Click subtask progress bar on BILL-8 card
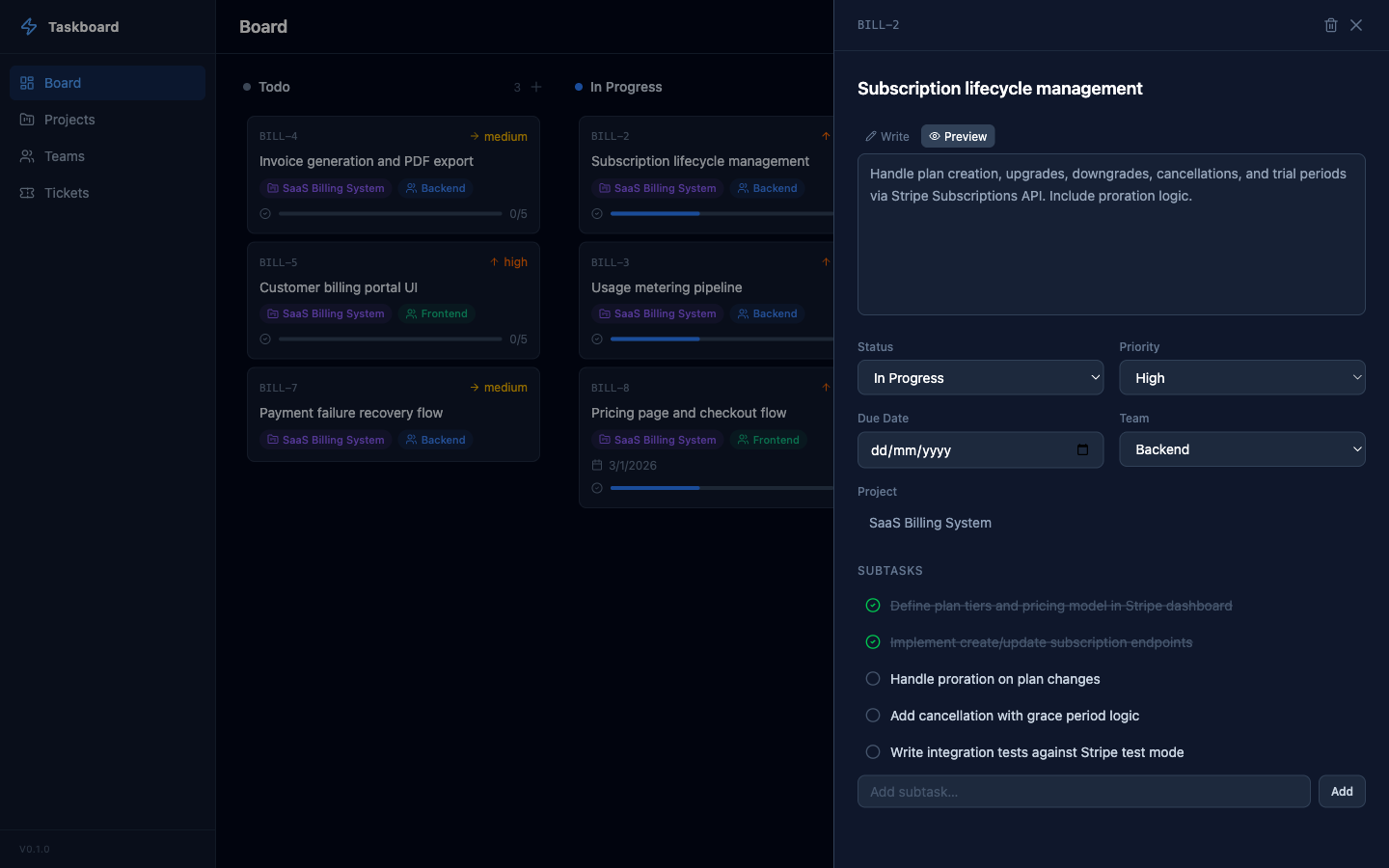This screenshot has width=1389, height=868. [722, 488]
